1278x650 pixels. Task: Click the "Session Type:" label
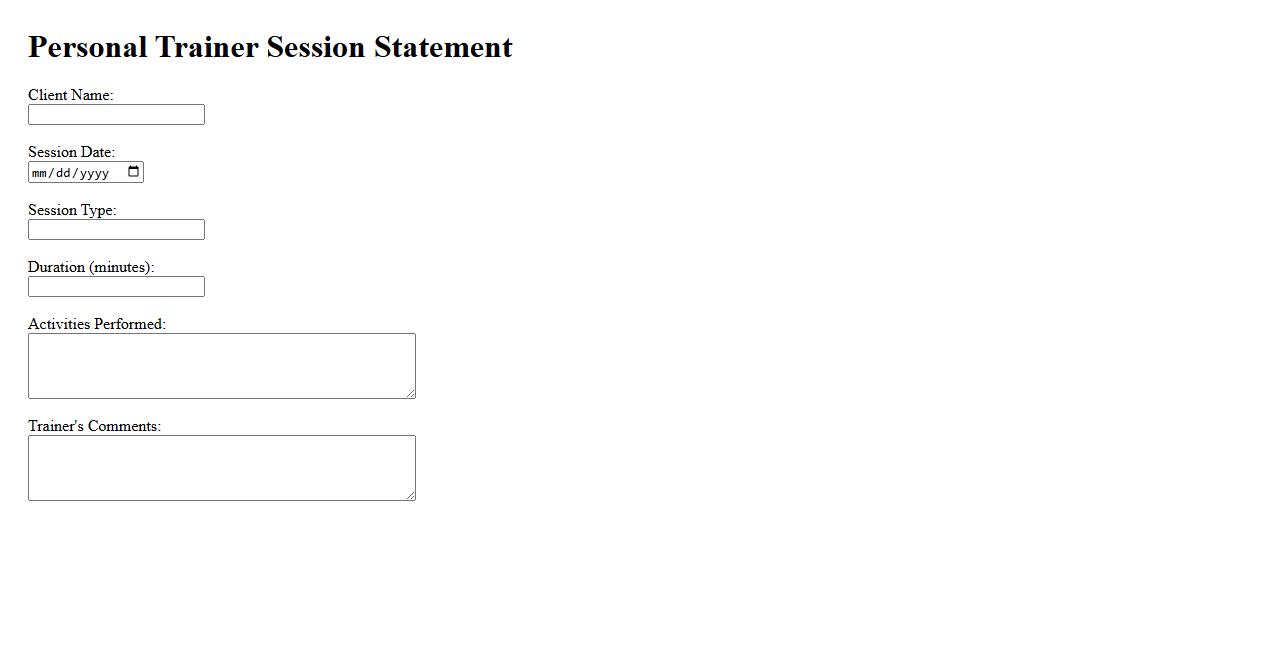click(x=72, y=210)
